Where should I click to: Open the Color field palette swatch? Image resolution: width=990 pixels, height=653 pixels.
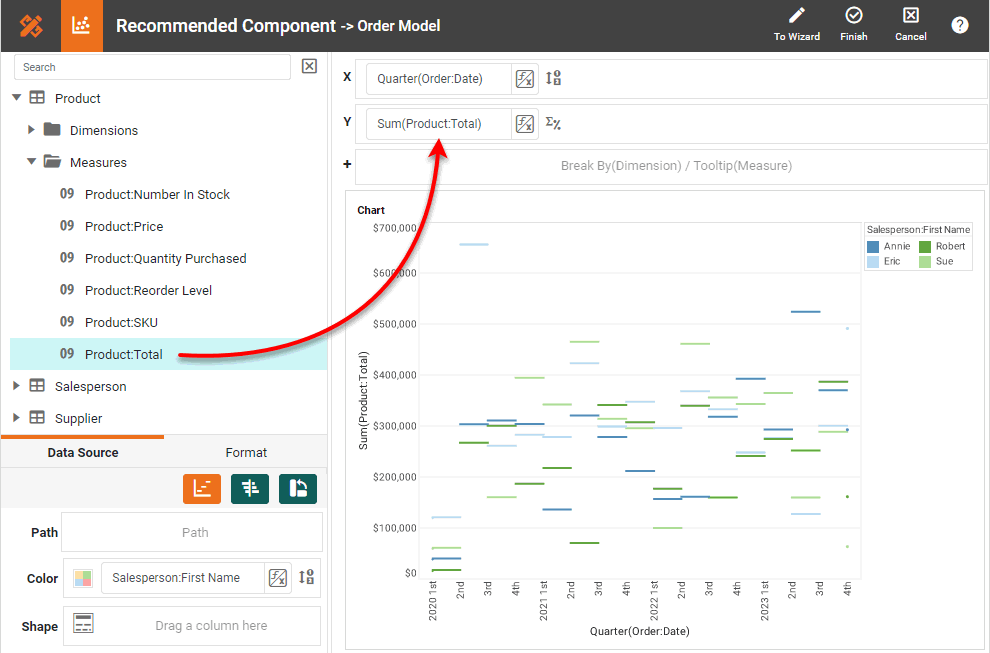[x=83, y=578]
